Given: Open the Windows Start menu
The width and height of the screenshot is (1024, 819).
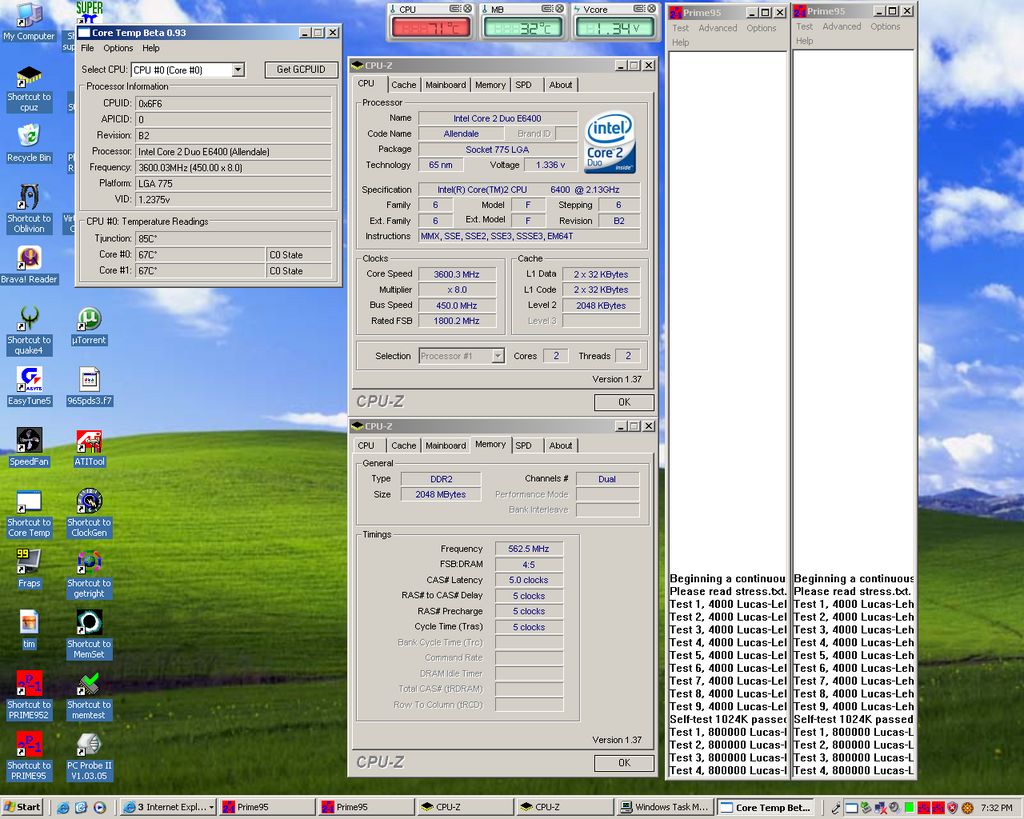Looking at the screenshot, I should point(23,807).
